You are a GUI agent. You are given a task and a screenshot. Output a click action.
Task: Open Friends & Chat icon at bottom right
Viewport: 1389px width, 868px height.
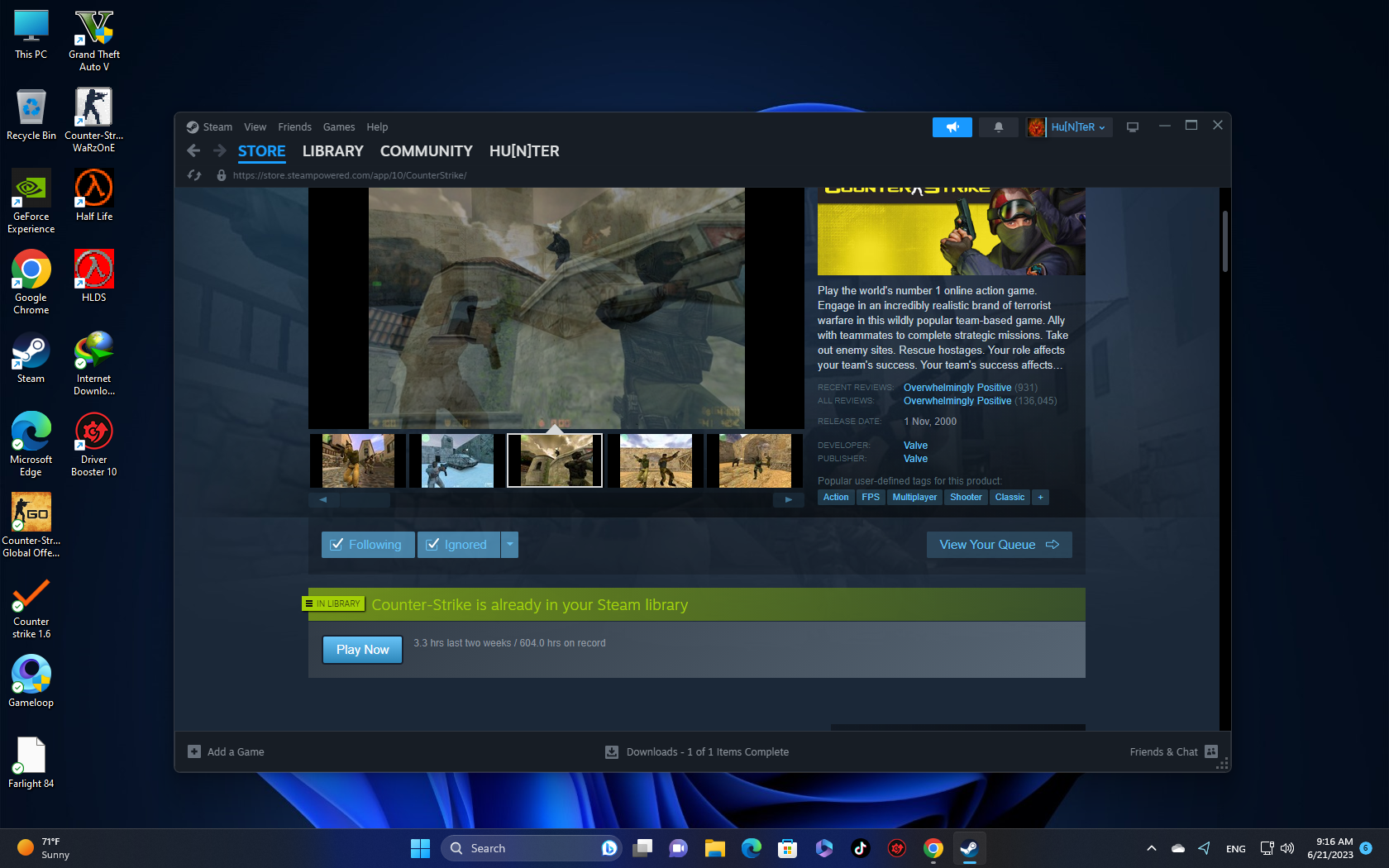click(x=1211, y=751)
